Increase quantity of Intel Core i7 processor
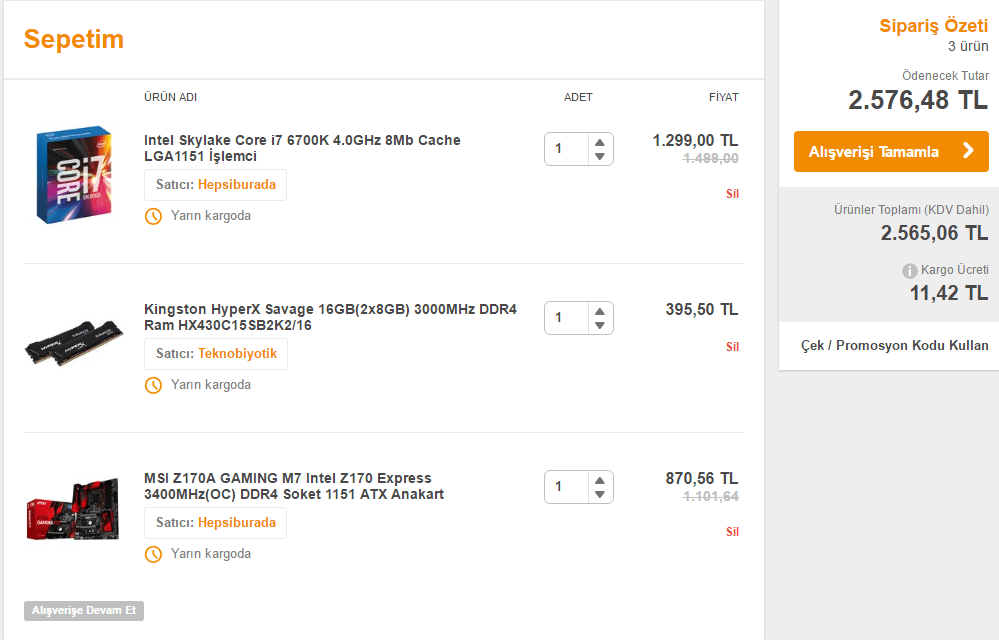The width and height of the screenshot is (999, 640). (x=599, y=141)
